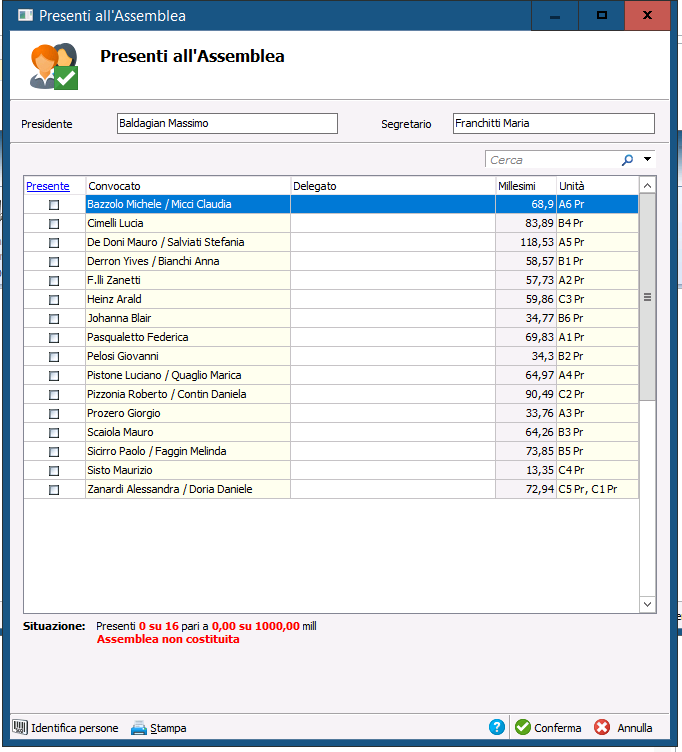682x752 pixels.
Task: Click the Presenti all'Assemblea people icon
Action: tap(54, 66)
